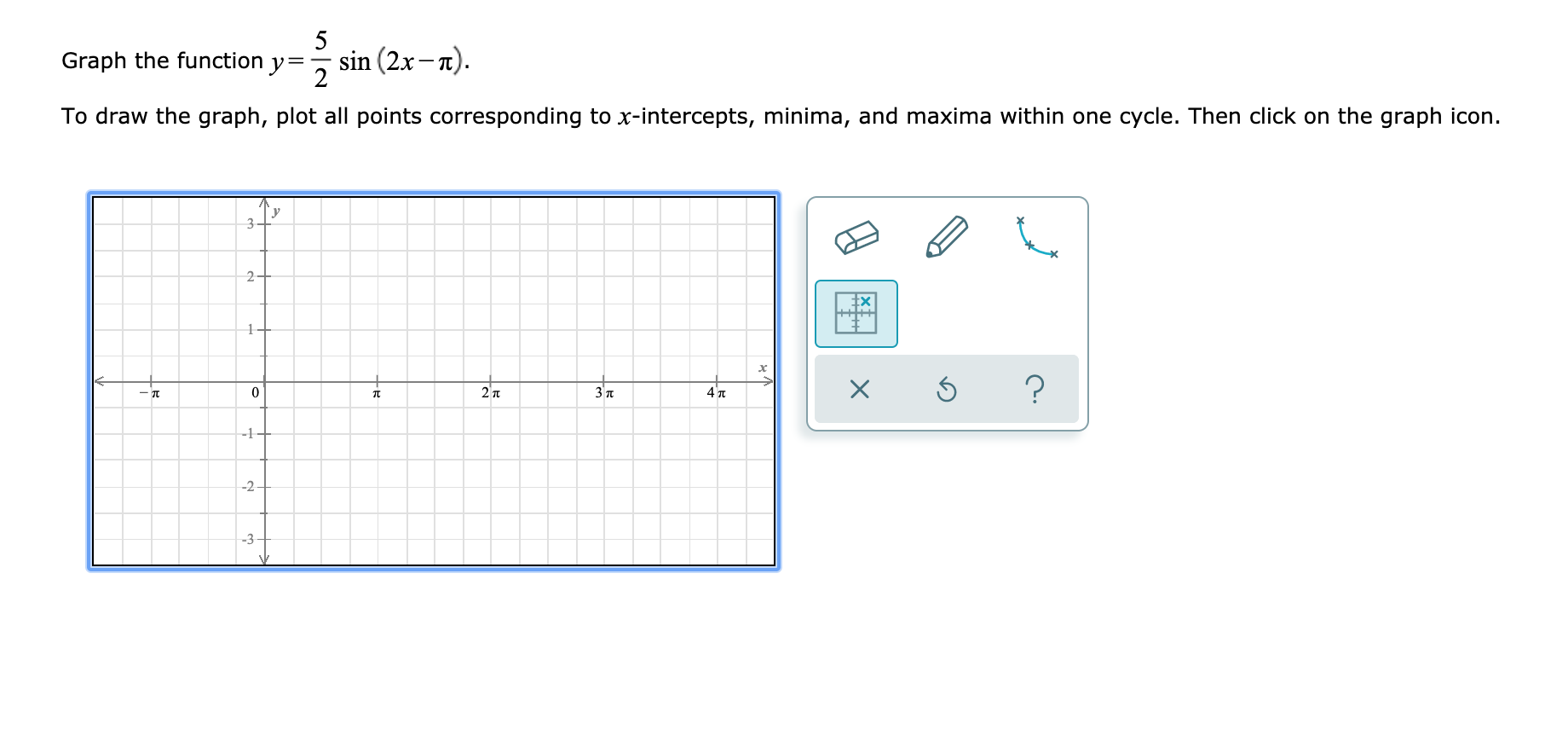The height and width of the screenshot is (747, 1568).
Task: Click the -π label left of origin
Action: pos(150,394)
